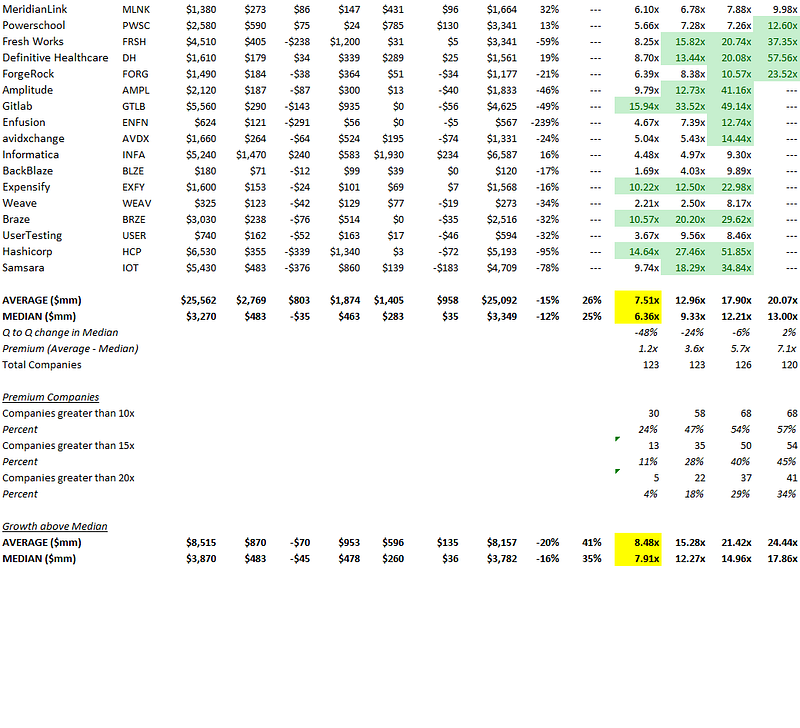The width and height of the screenshot is (800, 728).
Task: Select the 26% average growth cell
Action: pyautogui.click(x=592, y=300)
